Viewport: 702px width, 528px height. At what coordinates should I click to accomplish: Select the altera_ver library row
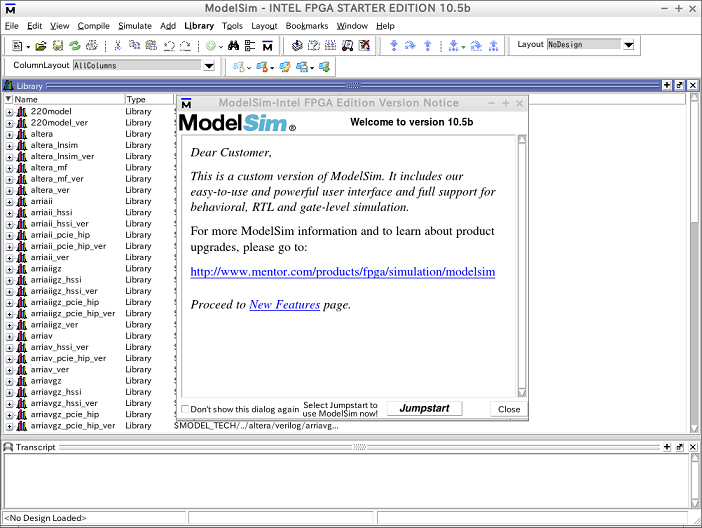50,190
